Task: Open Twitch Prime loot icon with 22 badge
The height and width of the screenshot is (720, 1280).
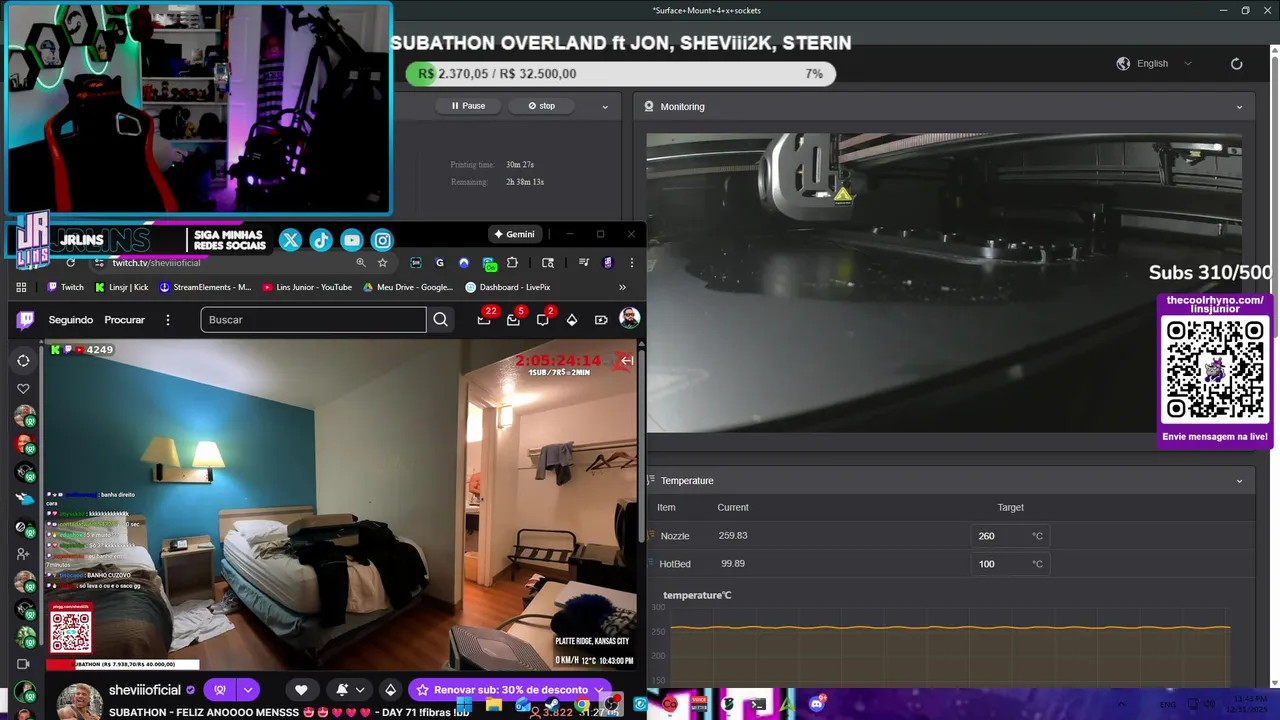Action: [x=484, y=320]
